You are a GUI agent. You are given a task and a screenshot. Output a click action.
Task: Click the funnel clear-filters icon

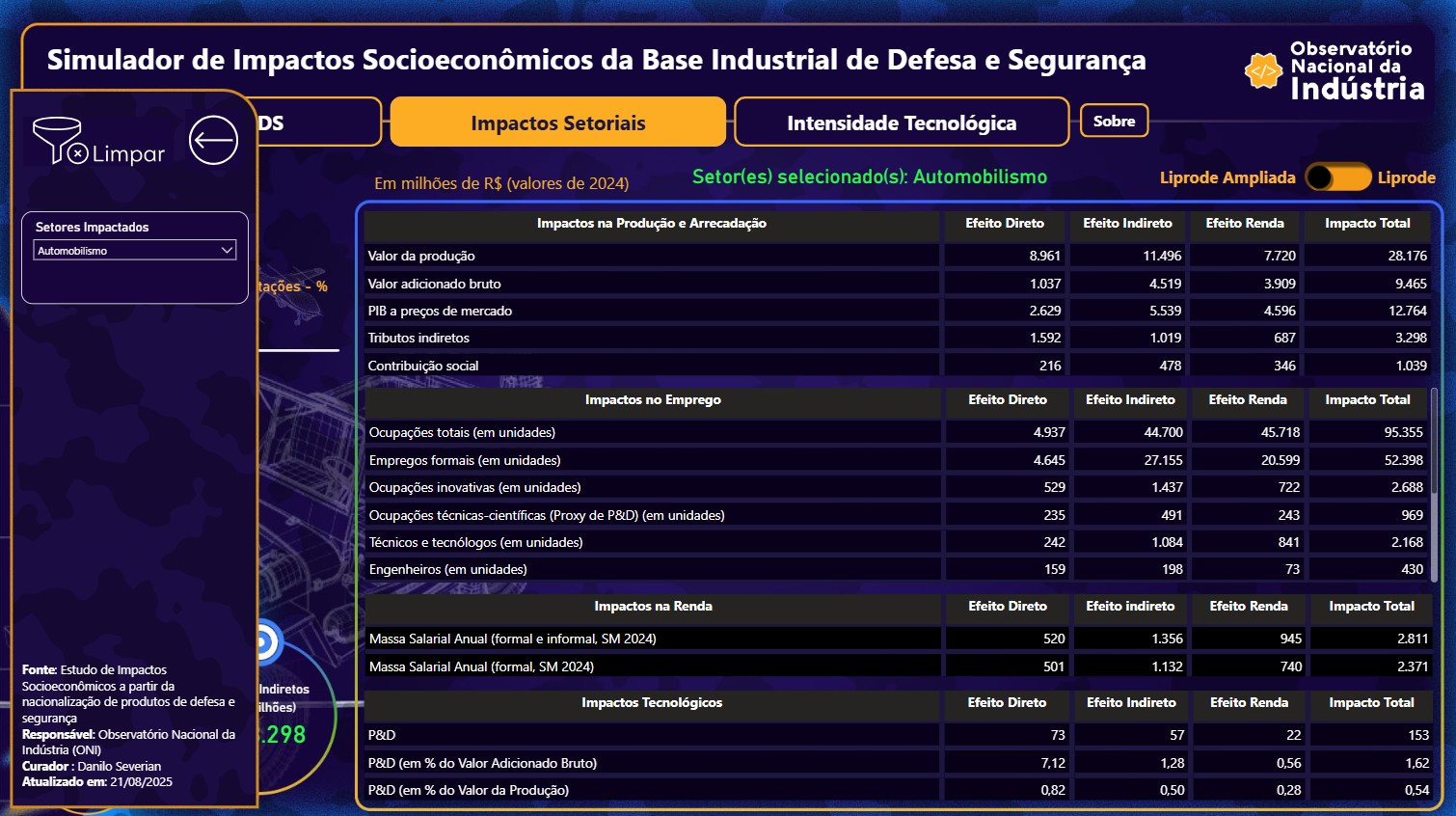point(60,141)
